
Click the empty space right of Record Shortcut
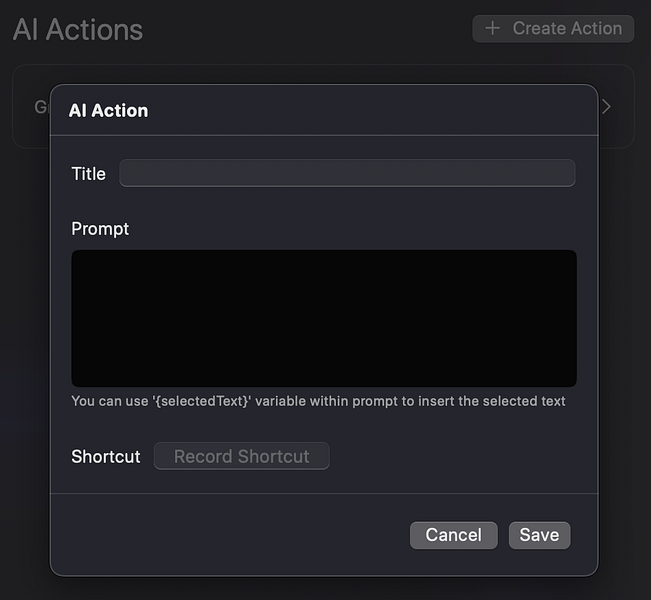coord(450,457)
